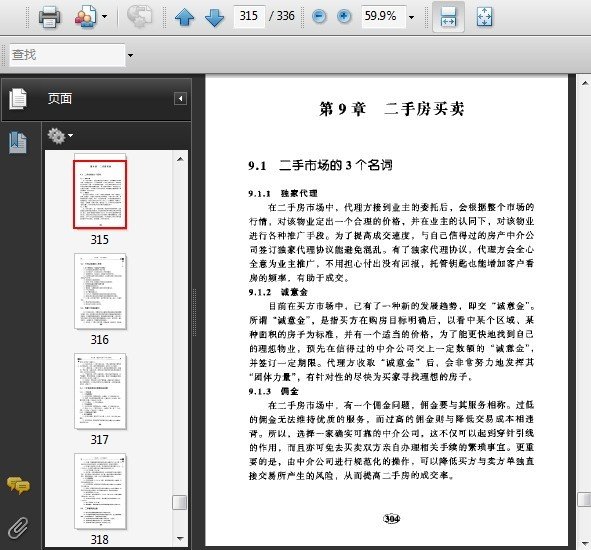Click subheading 9.1.1 独家代理
The height and width of the screenshot is (550, 591).
coord(283,193)
